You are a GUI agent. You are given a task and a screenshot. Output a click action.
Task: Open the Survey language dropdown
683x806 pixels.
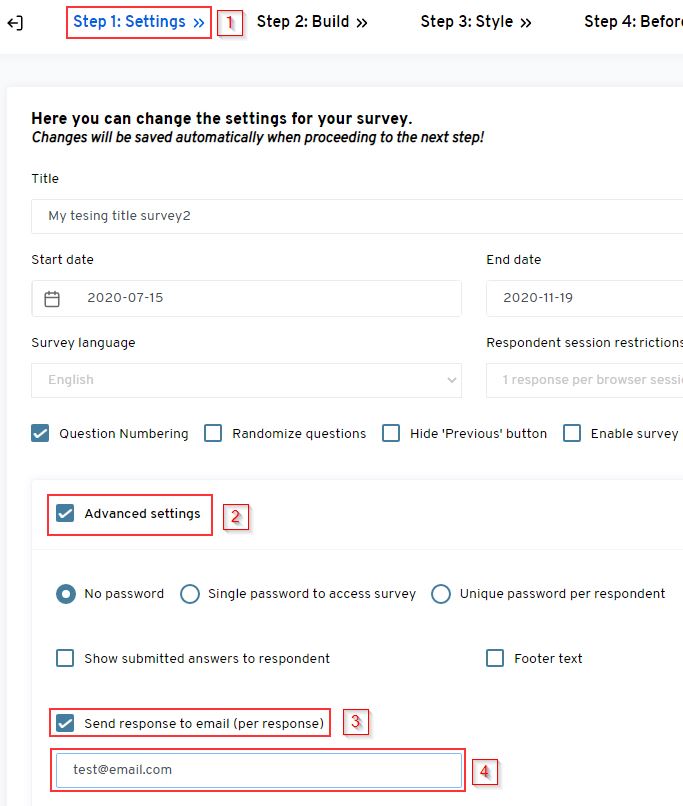coord(246,380)
